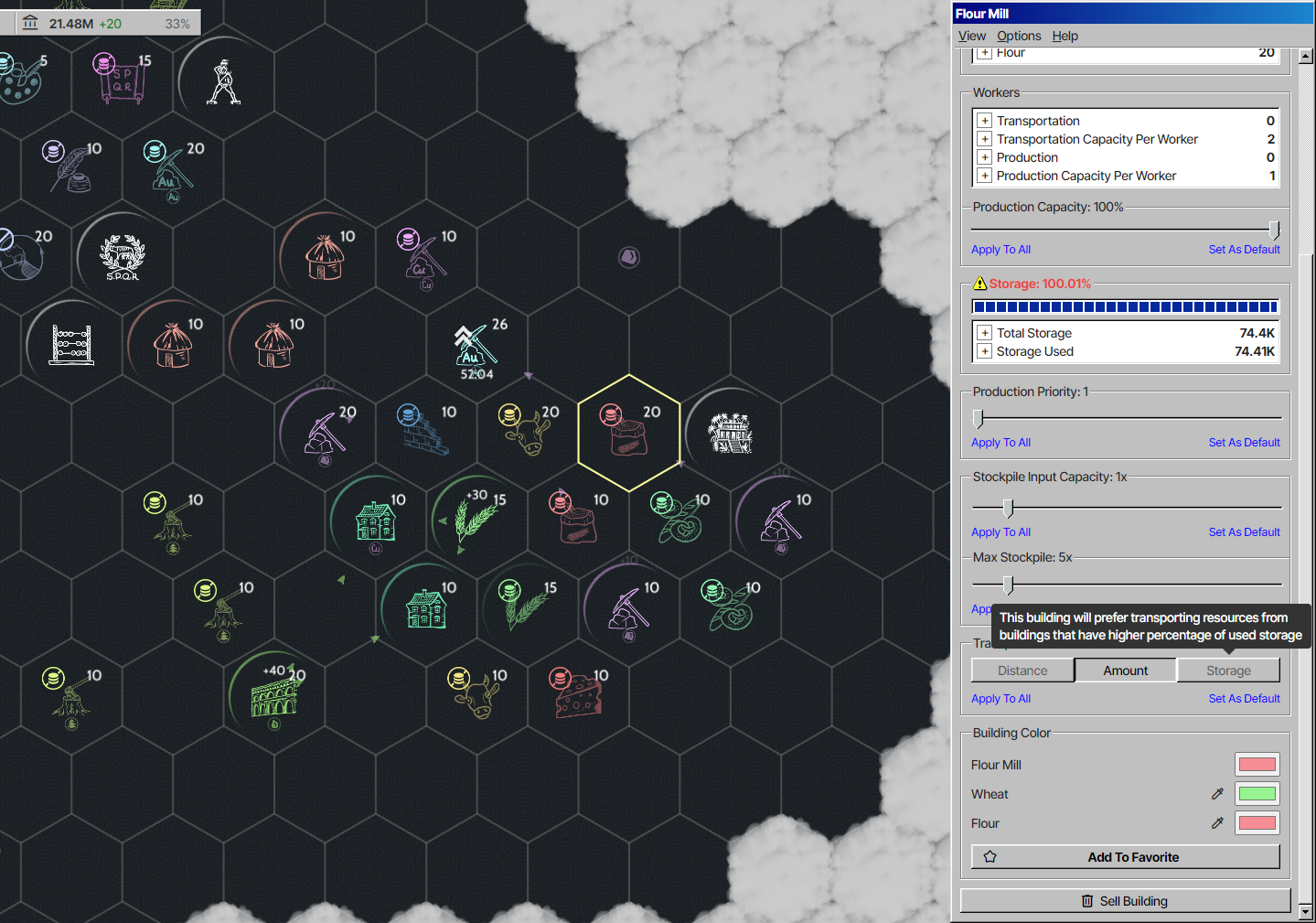The height and width of the screenshot is (923, 1316).
Task: Set stockpile input capacity as default
Action: coord(1244,532)
